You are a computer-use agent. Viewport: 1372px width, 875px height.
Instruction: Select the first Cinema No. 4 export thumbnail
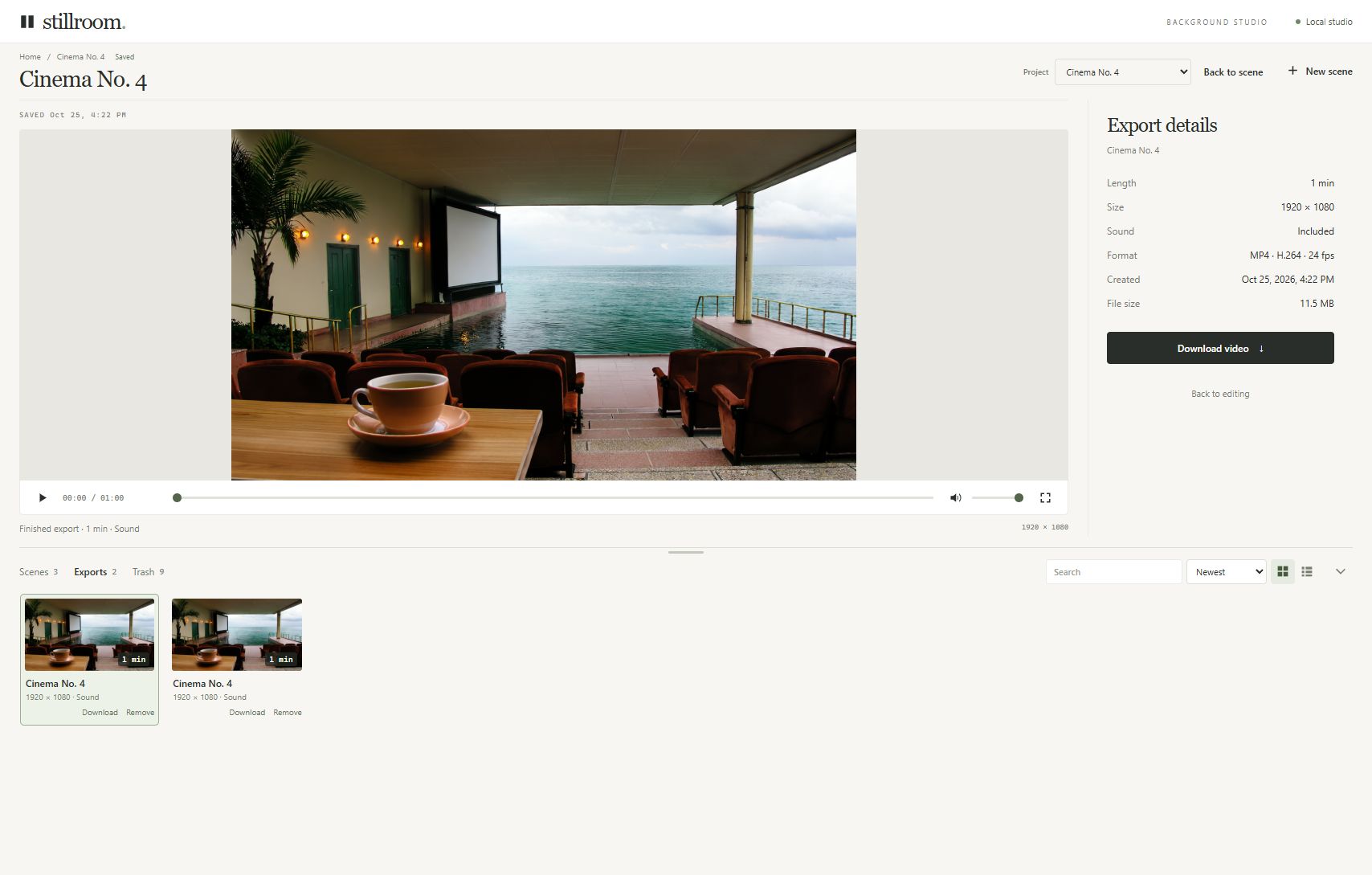tap(89, 635)
